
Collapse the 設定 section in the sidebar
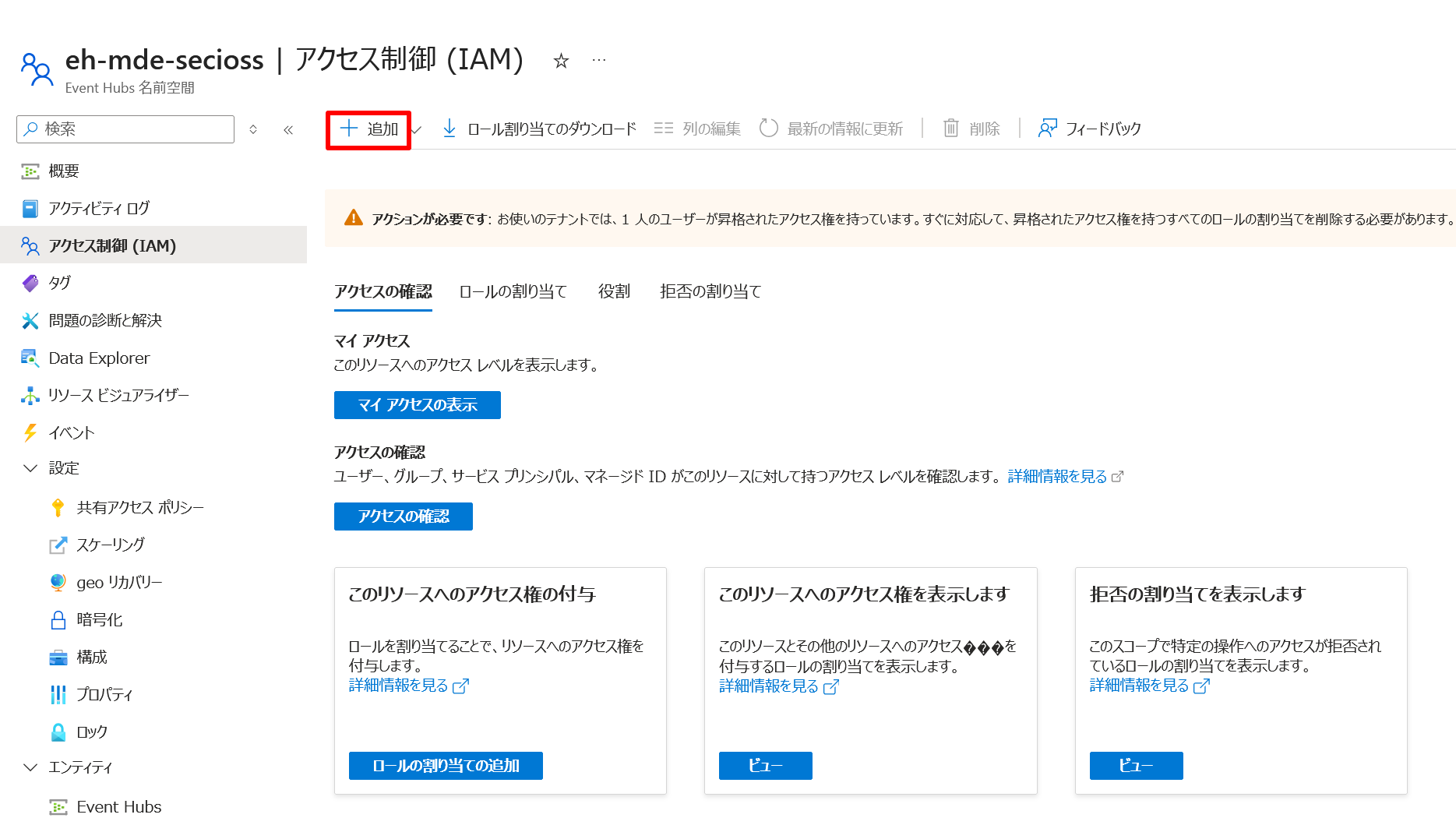click(30, 468)
